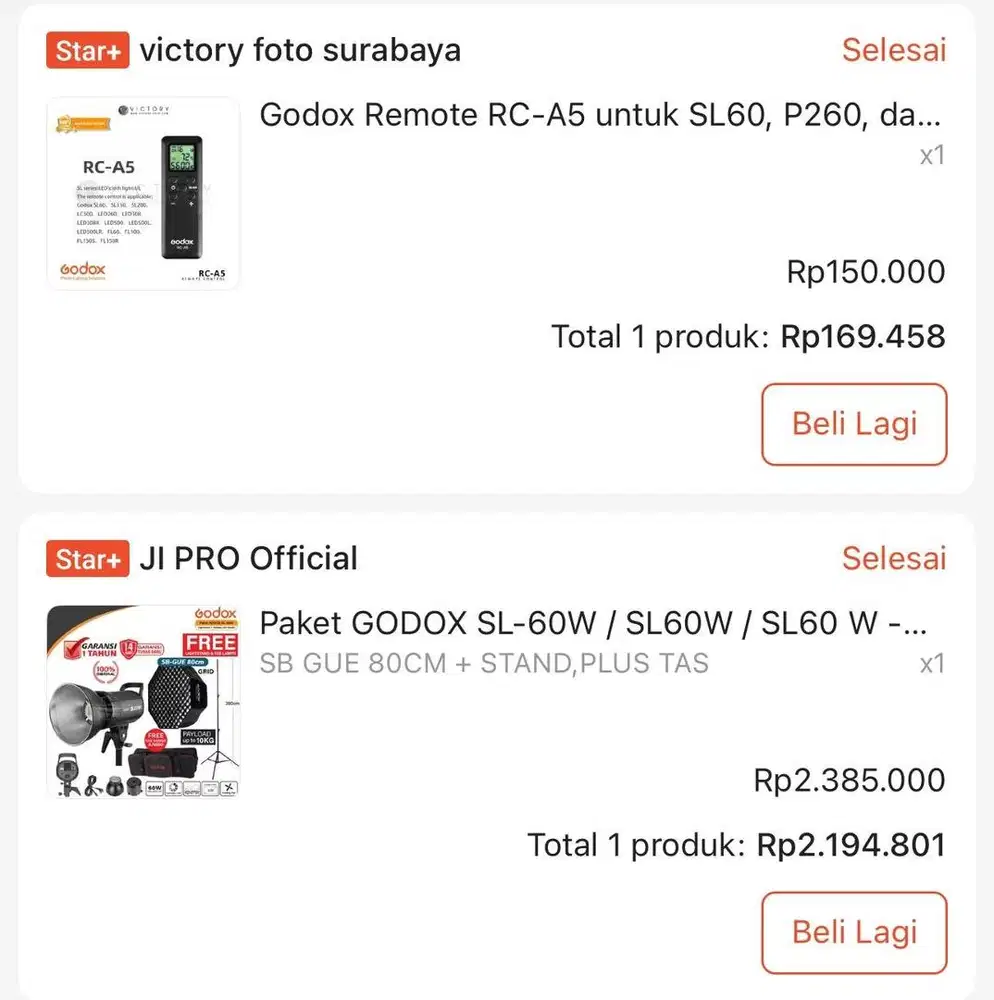Image resolution: width=994 pixels, height=1000 pixels.
Task: Tap the x1 quantity of SL-60W package
Action: pyautogui.click(x=932, y=664)
